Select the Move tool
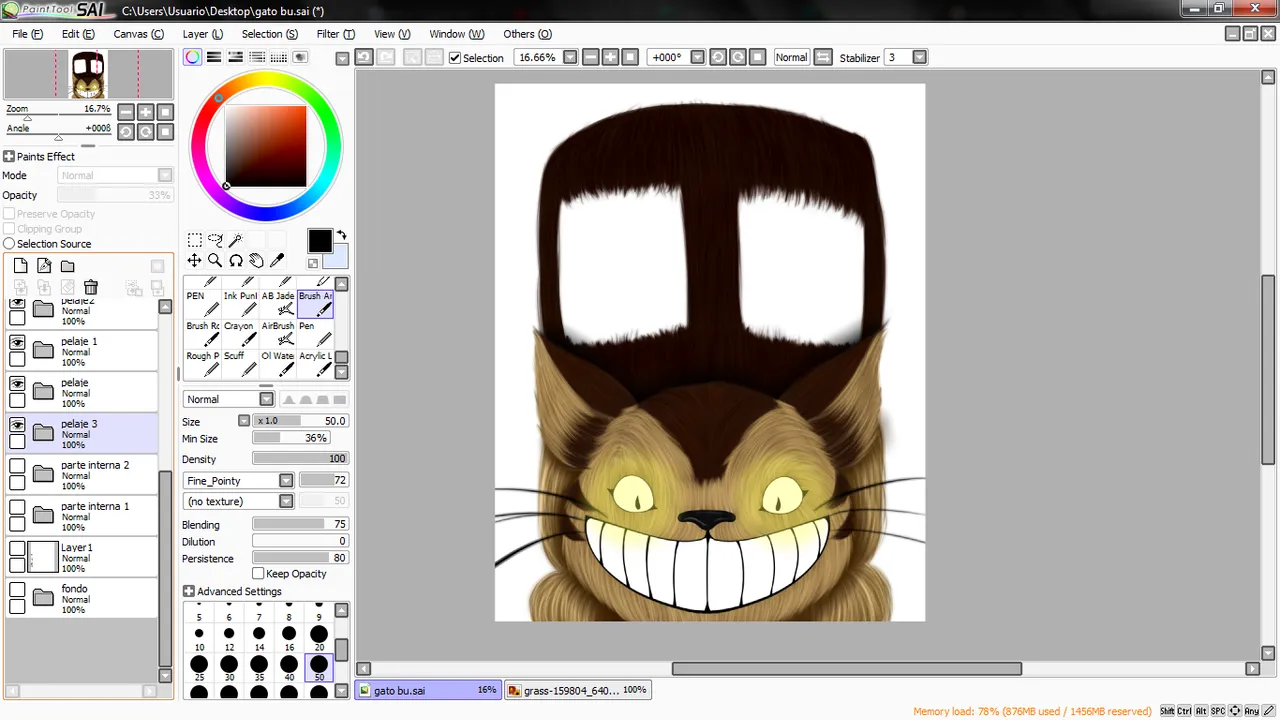Screen dimensions: 1280x720 click(x=195, y=260)
